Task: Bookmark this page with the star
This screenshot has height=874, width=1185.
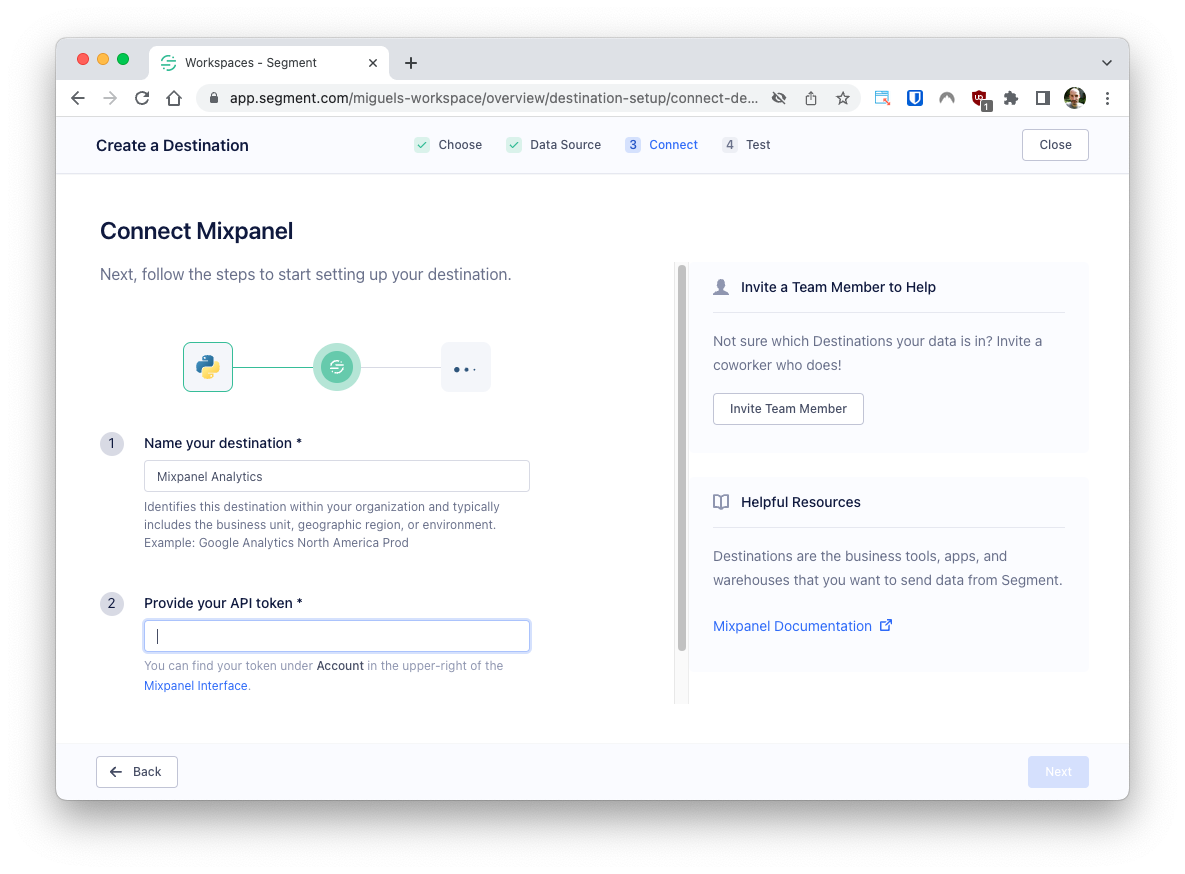Action: [x=843, y=98]
